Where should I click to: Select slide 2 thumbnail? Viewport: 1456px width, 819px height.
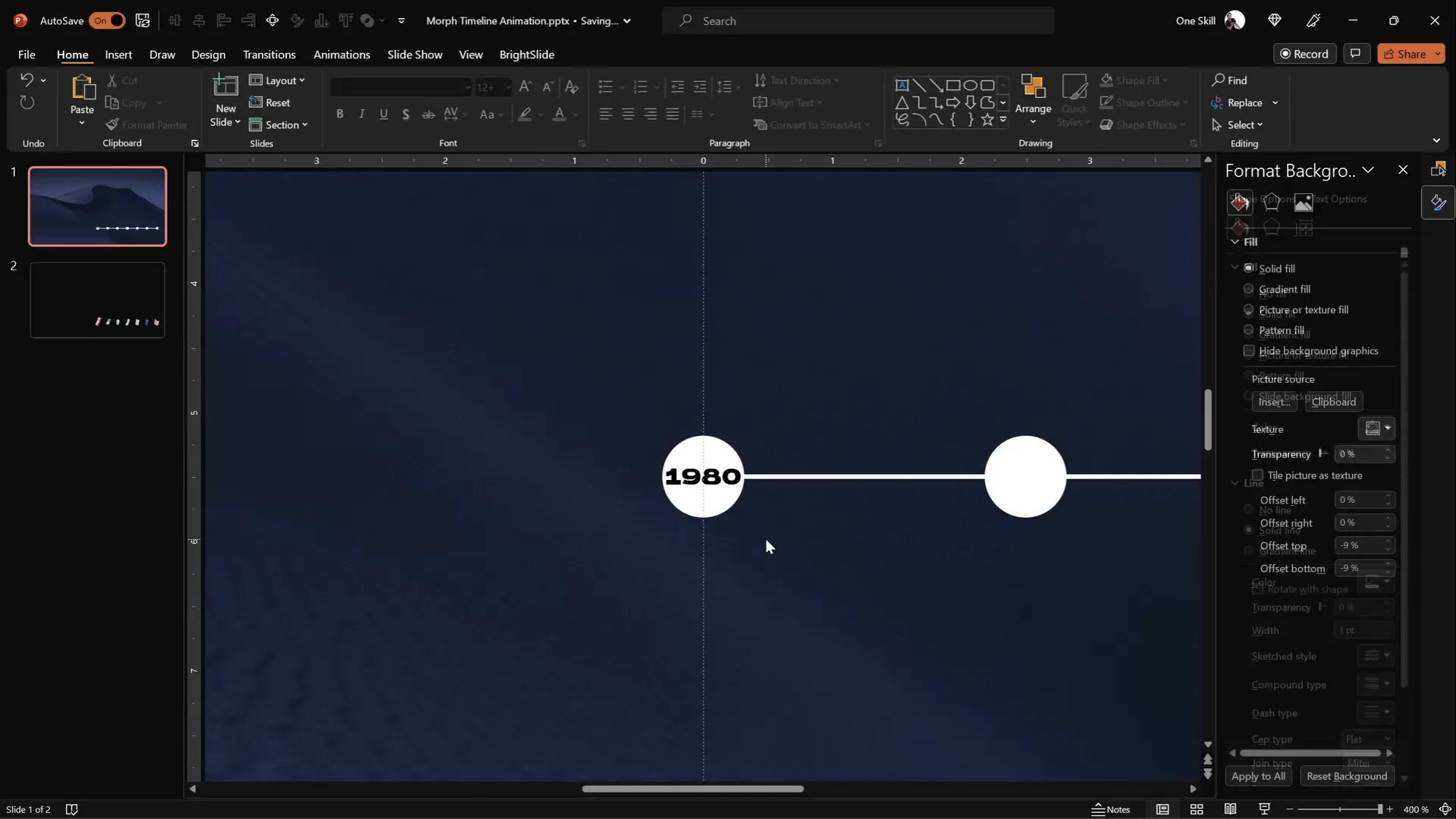pyautogui.click(x=96, y=300)
